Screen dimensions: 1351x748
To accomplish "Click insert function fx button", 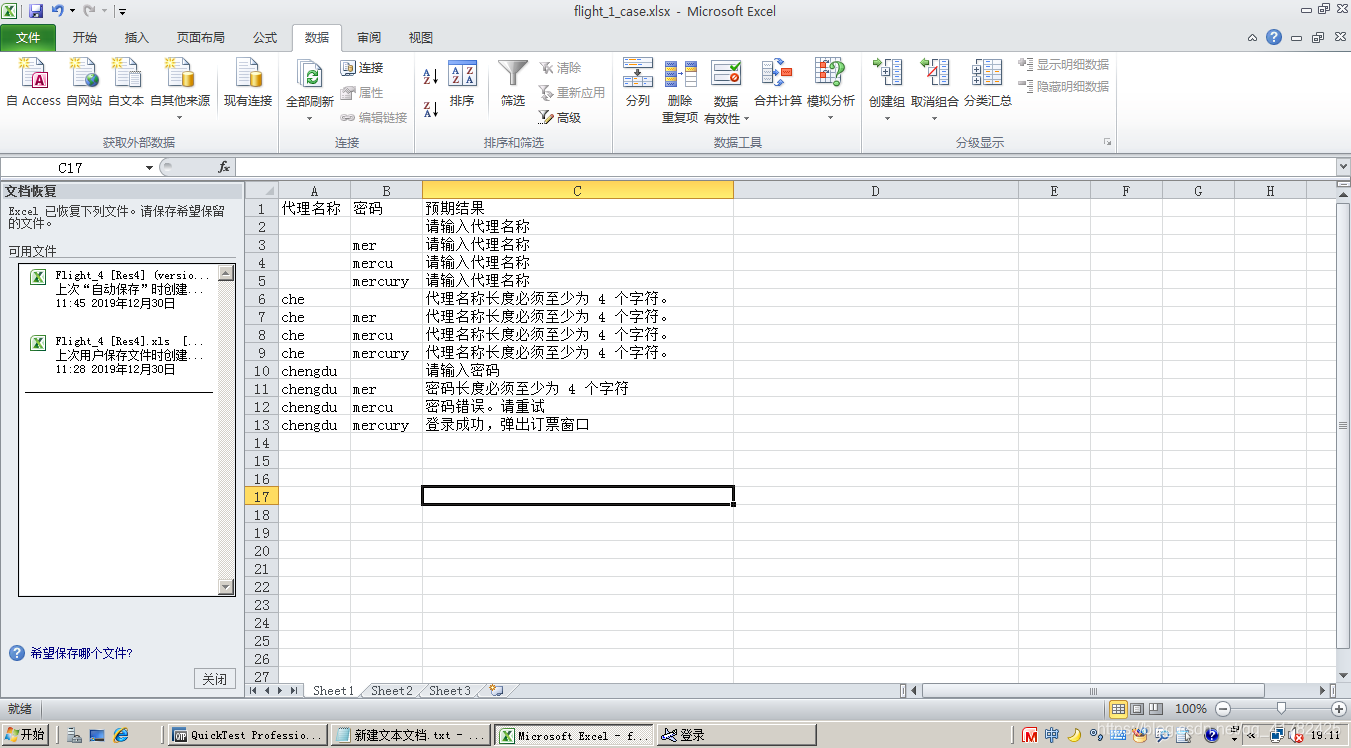I will pos(224,168).
